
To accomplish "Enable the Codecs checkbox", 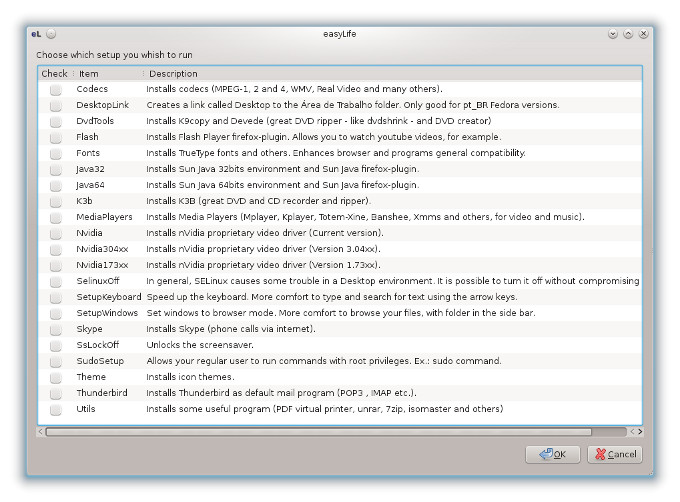I will tap(56, 89).
